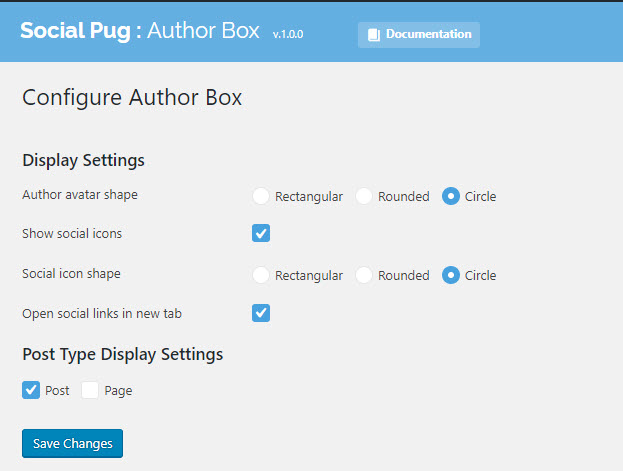The width and height of the screenshot is (623, 471).
Task: Click the Display Settings heading
Action: [x=83, y=161]
